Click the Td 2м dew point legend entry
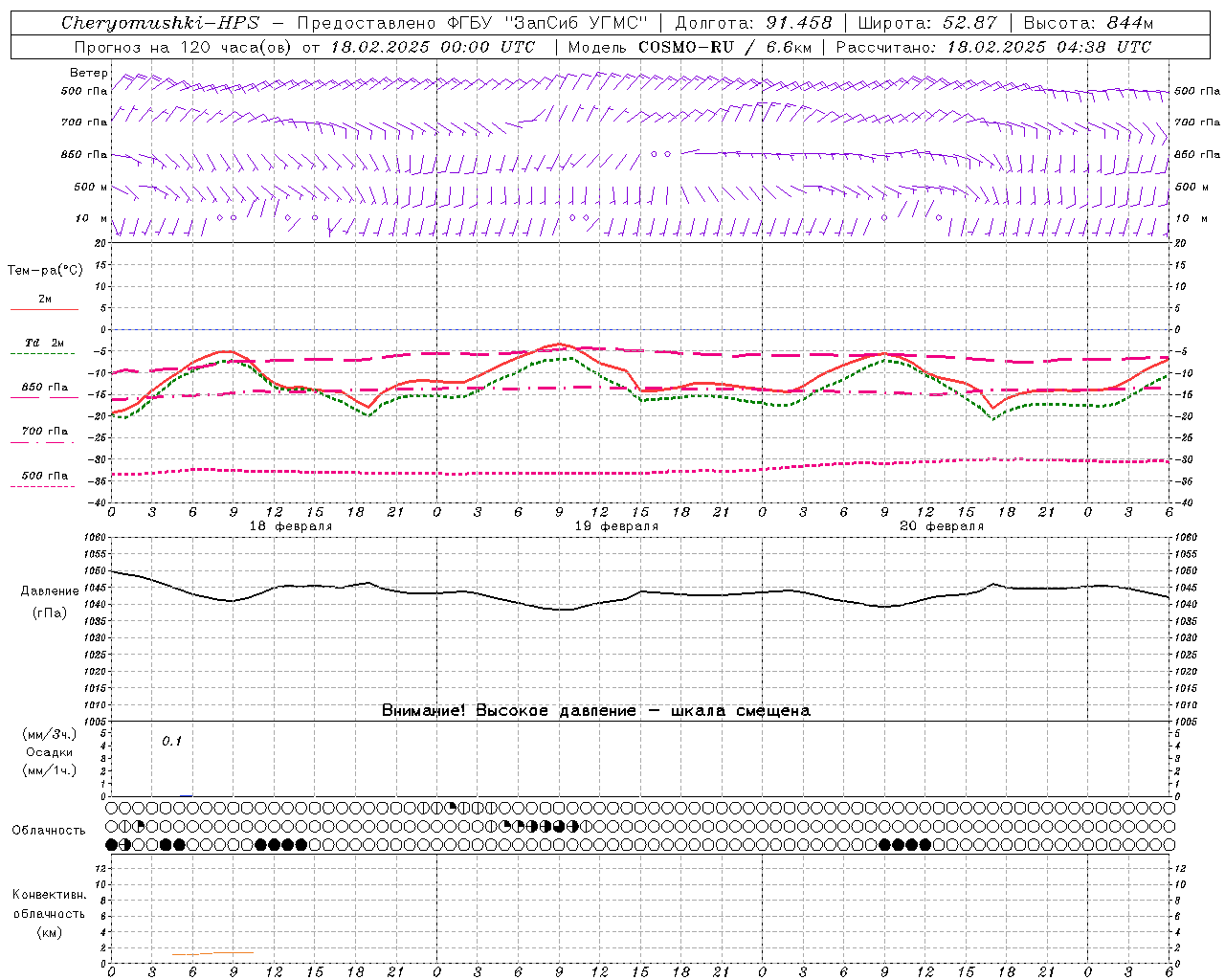 [x=45, y=343]
